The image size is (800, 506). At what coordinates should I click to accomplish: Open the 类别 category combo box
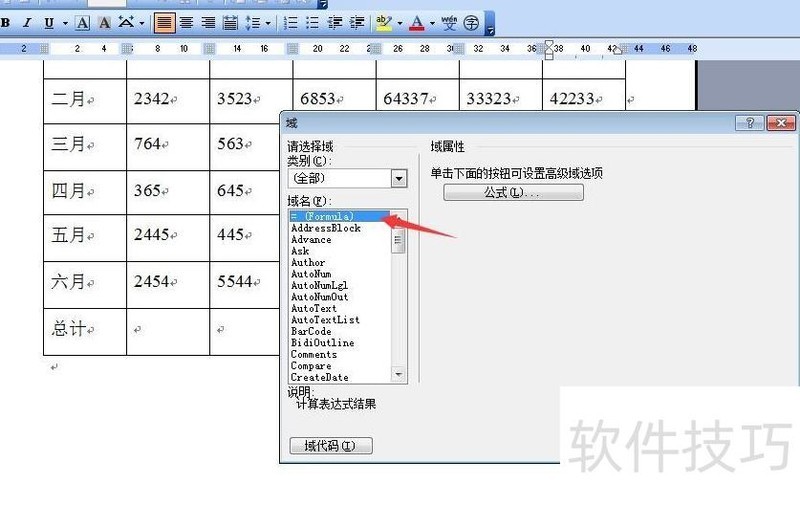click(347, 179)
